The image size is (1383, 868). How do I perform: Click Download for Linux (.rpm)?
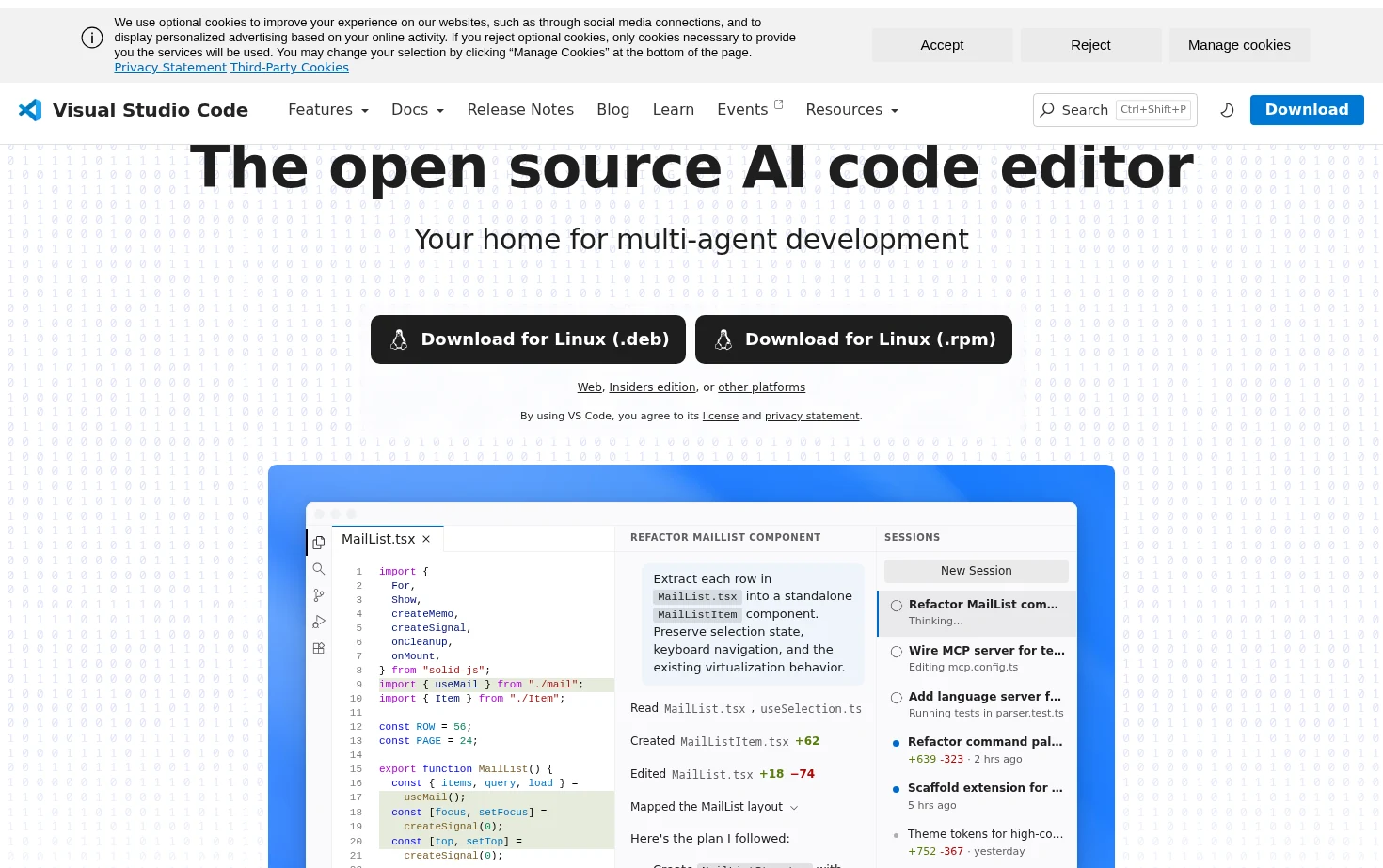[853, 339]
